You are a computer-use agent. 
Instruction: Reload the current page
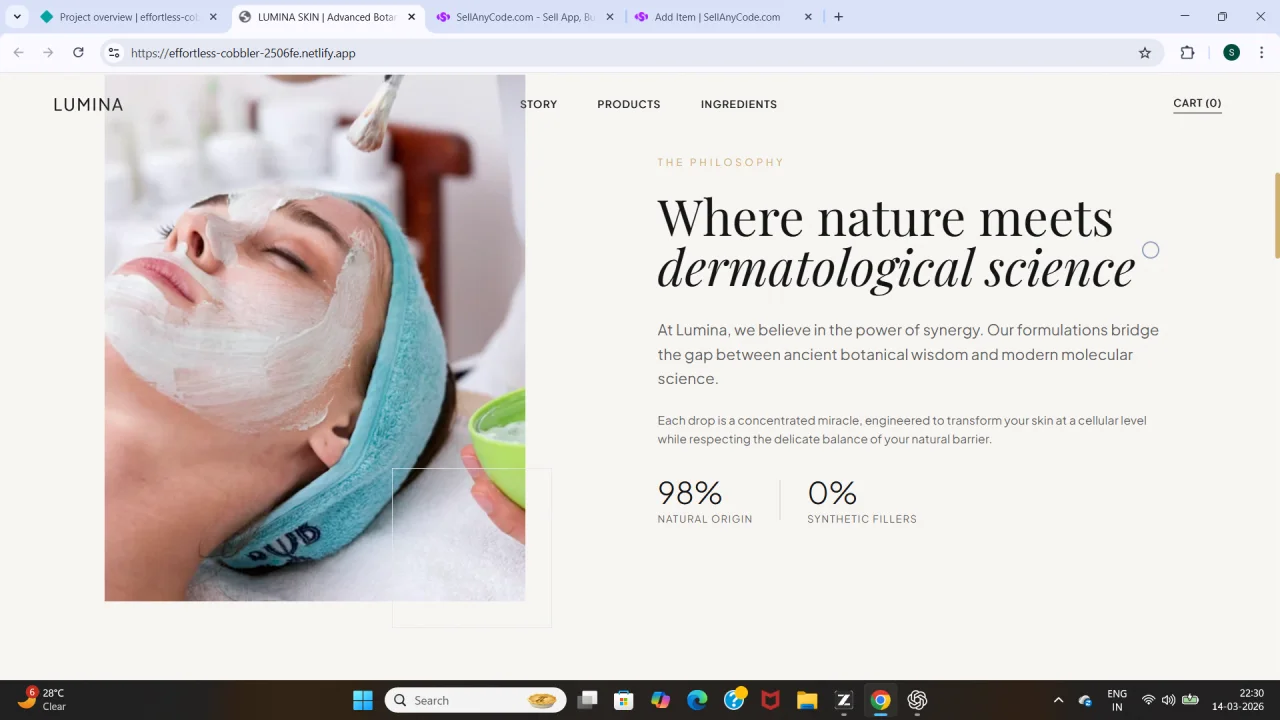(78, 53)
